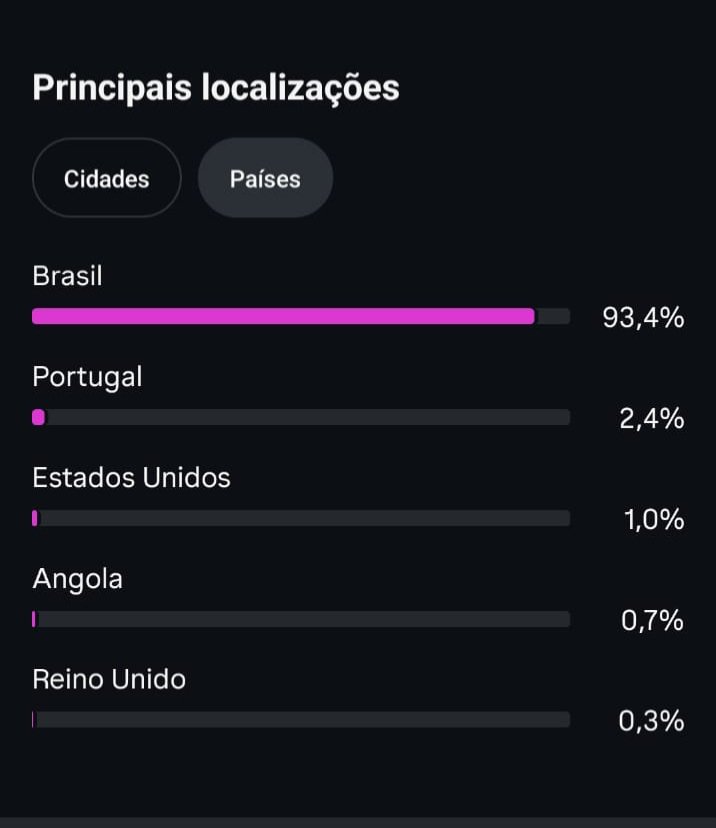Switch to the Cidades tab
The height and width of the screenshot is (828, 716).
pyautogui.click(x=106, y=179)
